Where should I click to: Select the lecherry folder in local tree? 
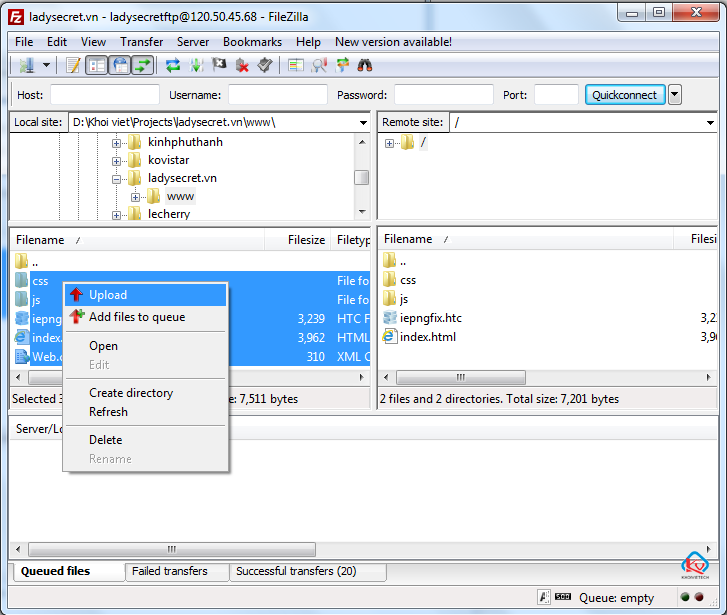pyautogui.click(x=169, y=214)
